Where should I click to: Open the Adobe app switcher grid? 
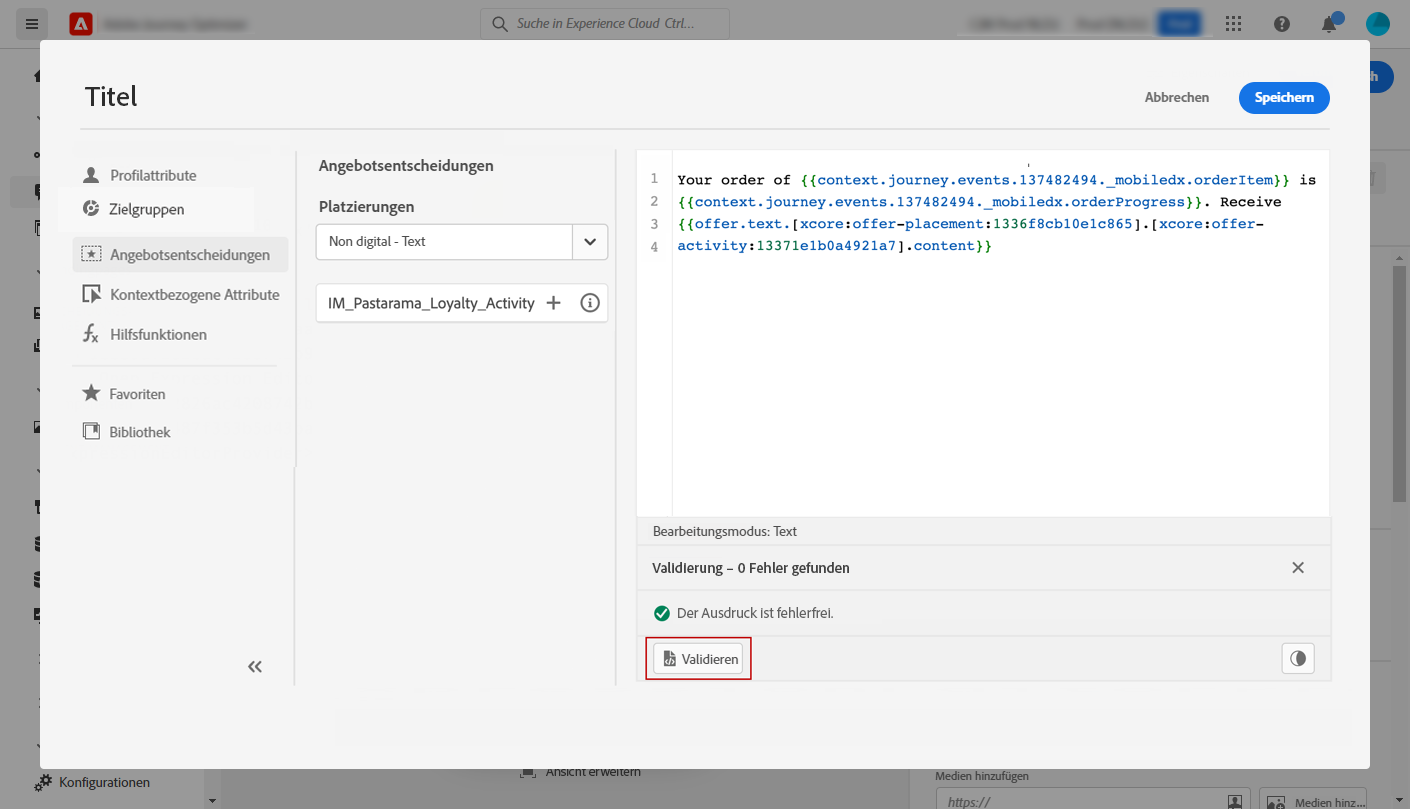click(1234, 24)
